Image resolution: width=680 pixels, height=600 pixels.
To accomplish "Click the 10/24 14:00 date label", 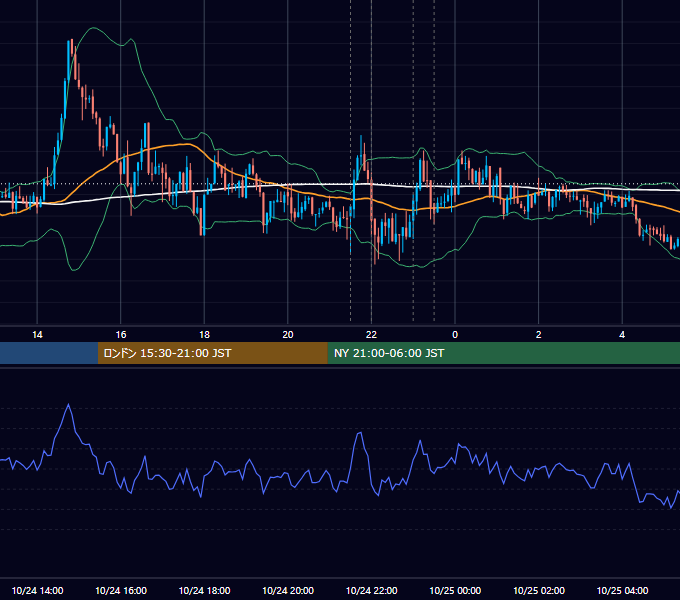I will pos(37,590).
